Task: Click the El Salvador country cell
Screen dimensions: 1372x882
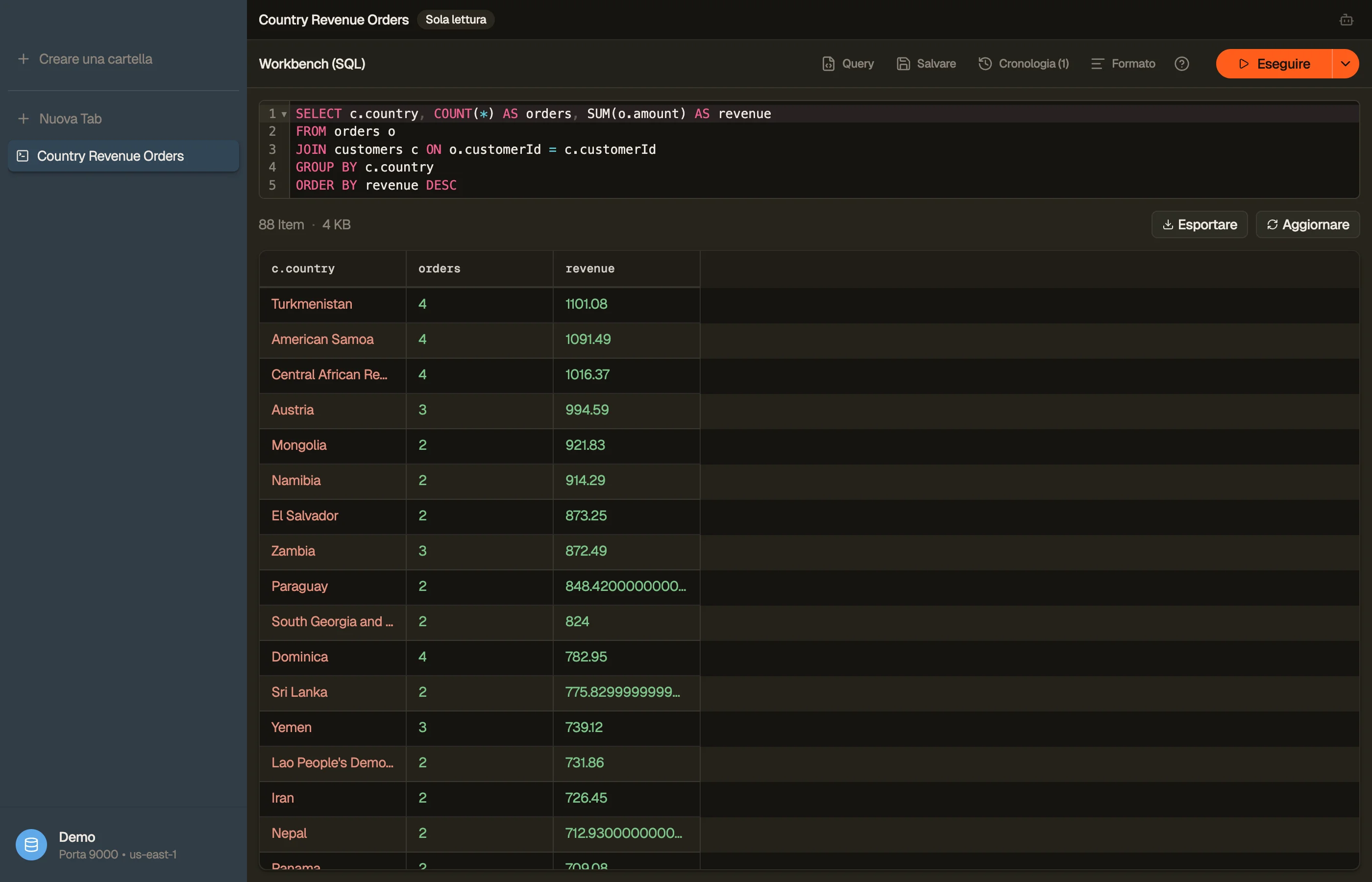Action: (333, 516)
